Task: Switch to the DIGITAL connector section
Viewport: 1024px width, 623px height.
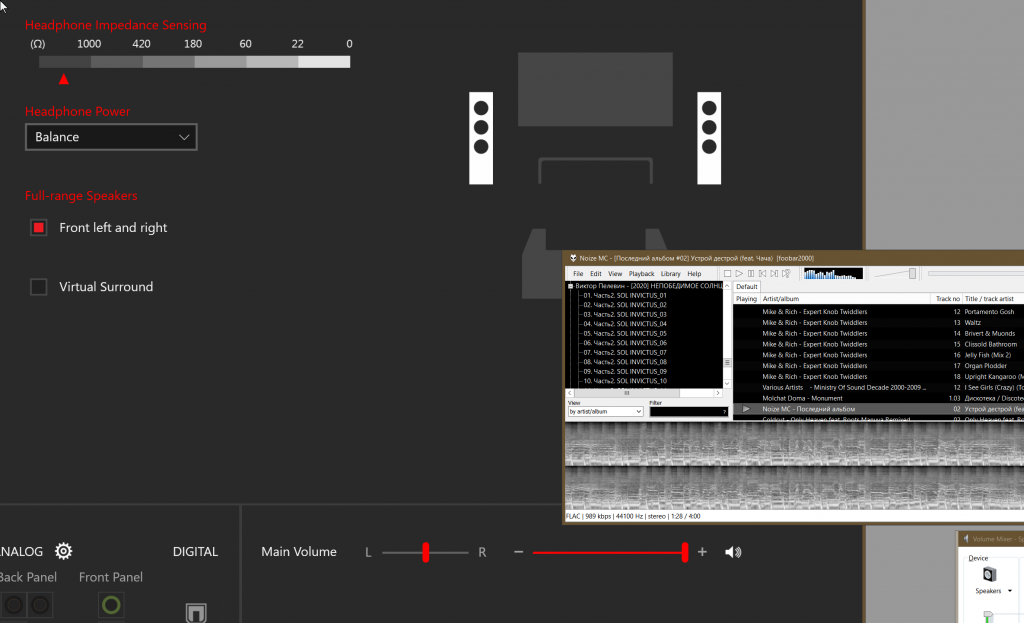Action: [195, 552]
